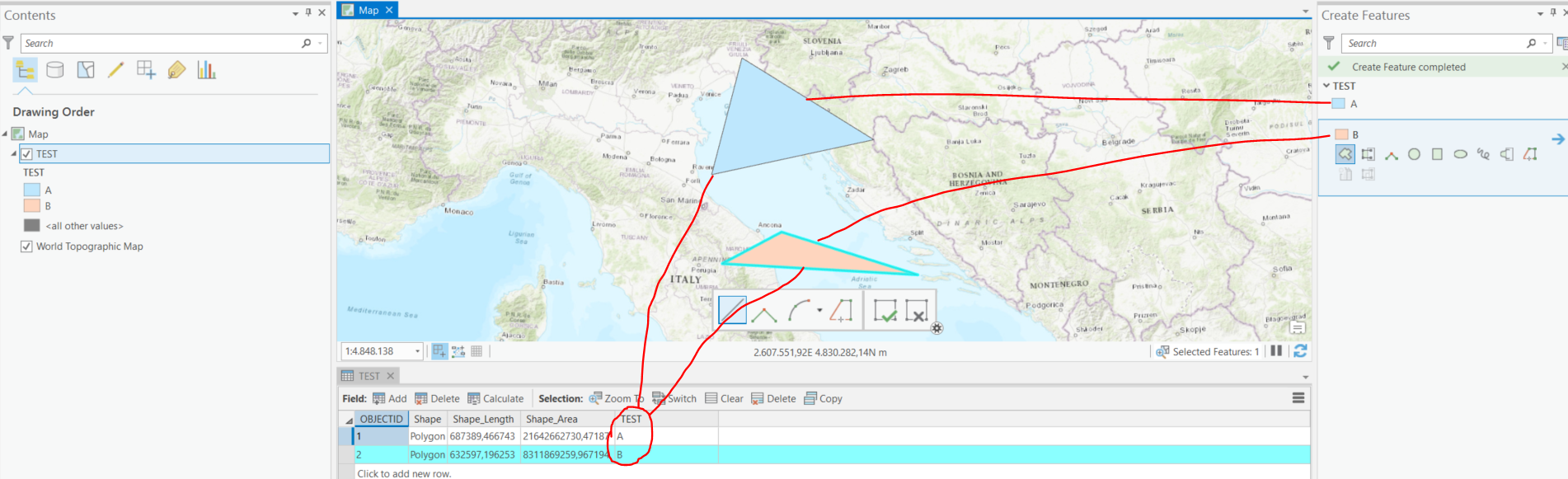Choose the Rectangle construction tool

click(1438, 154)
